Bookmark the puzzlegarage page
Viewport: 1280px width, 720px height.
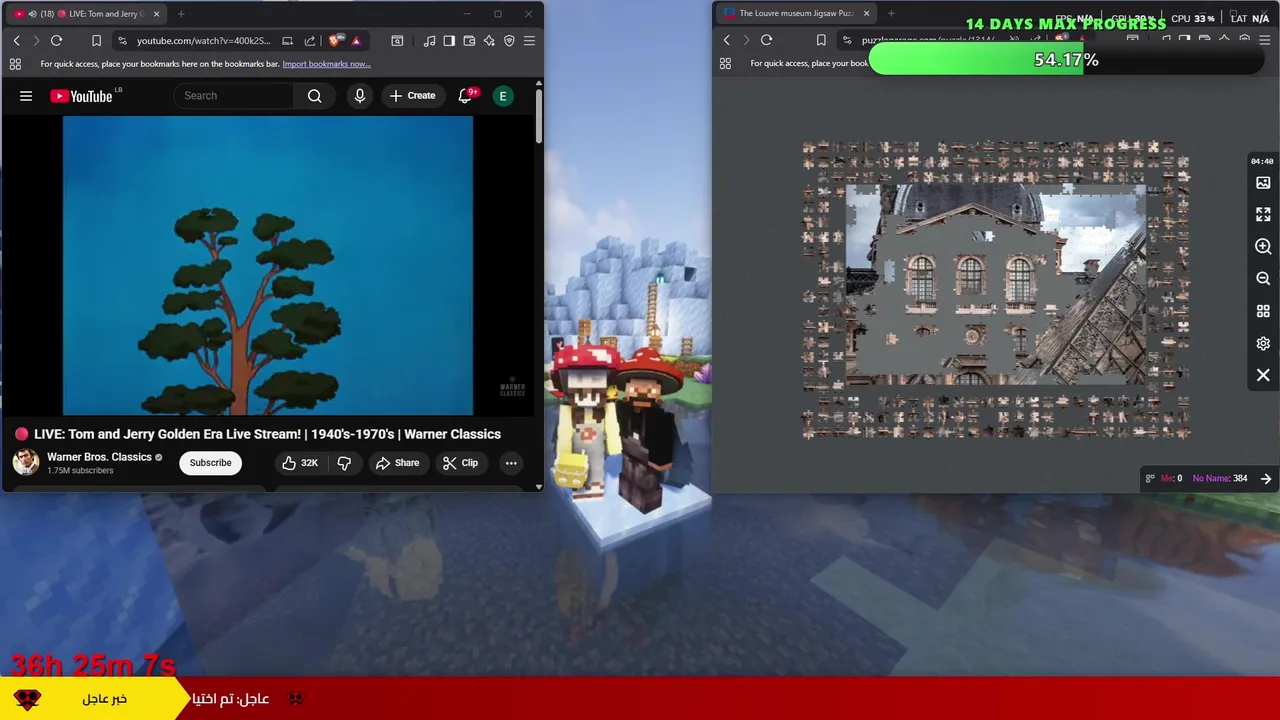[820, 40]
